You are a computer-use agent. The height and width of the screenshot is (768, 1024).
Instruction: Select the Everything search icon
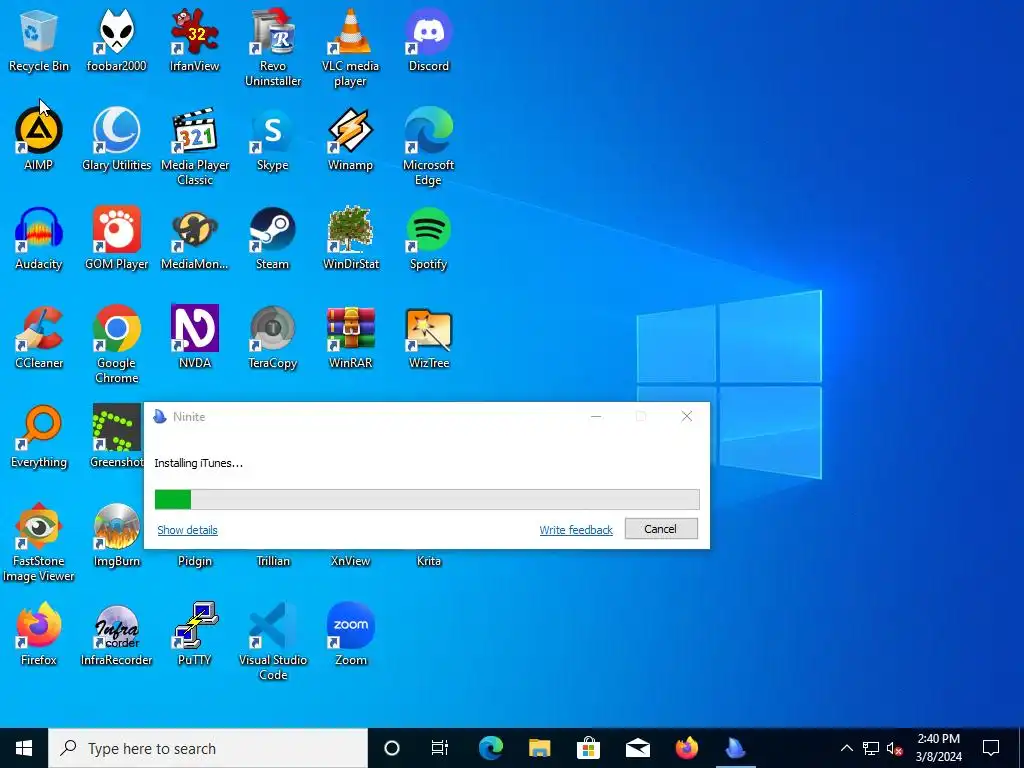39,437
